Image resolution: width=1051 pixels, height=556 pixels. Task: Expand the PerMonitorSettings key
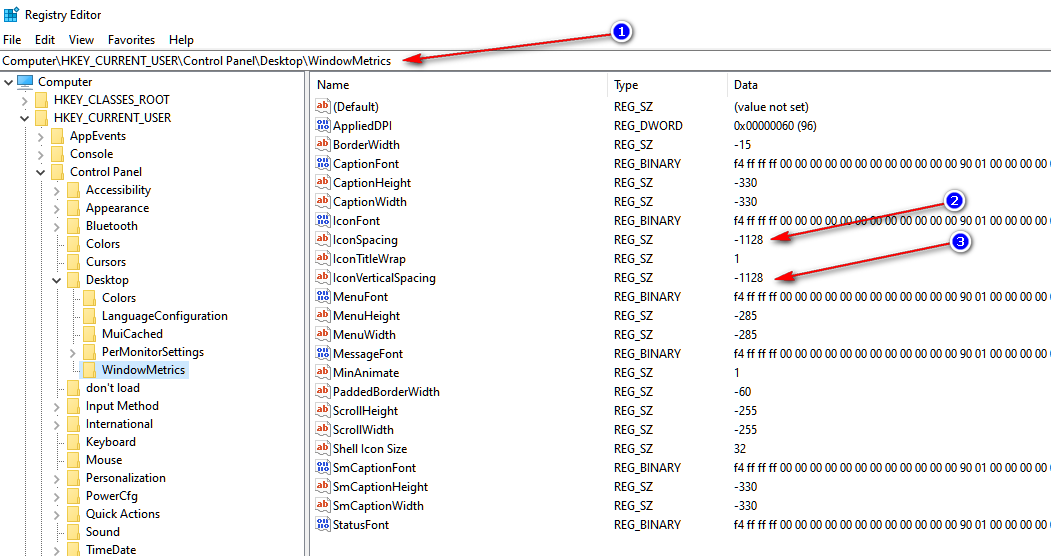pos(73,352)
